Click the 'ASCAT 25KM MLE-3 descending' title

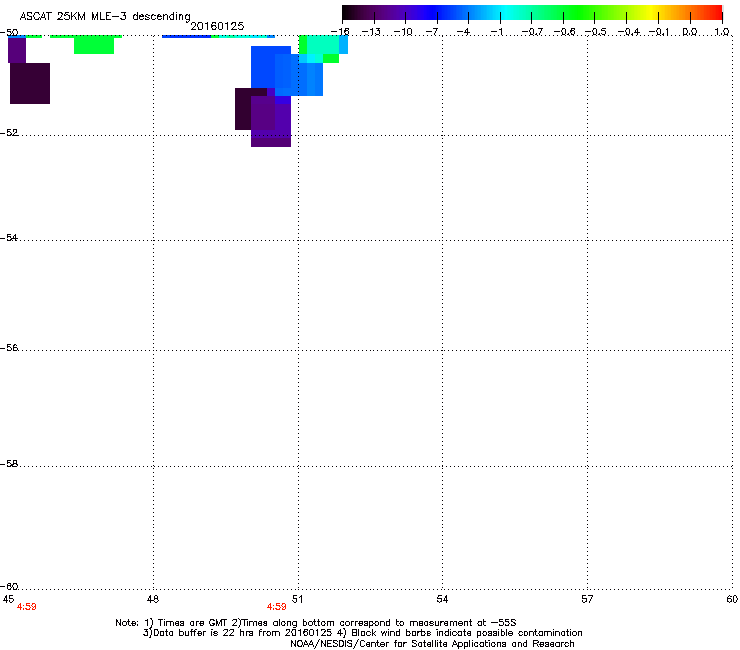tap(105, 17)
